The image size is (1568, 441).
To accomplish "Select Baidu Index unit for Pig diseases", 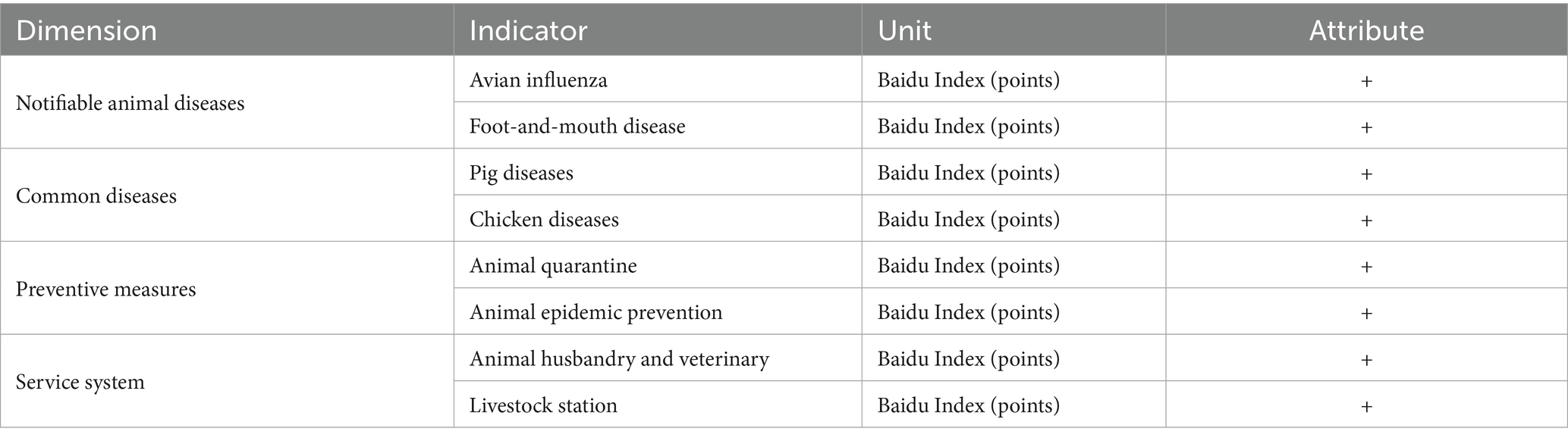I will click(968, 174).
